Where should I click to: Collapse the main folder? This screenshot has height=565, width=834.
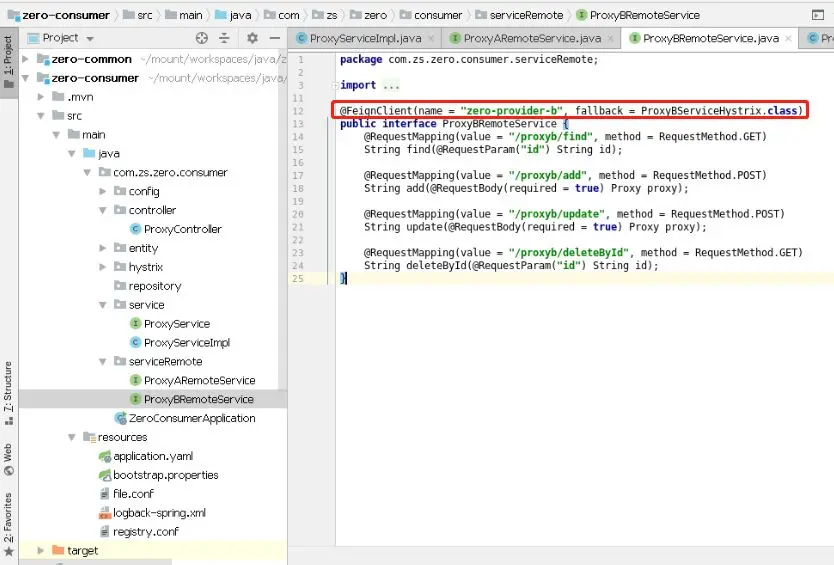(56, 135)
